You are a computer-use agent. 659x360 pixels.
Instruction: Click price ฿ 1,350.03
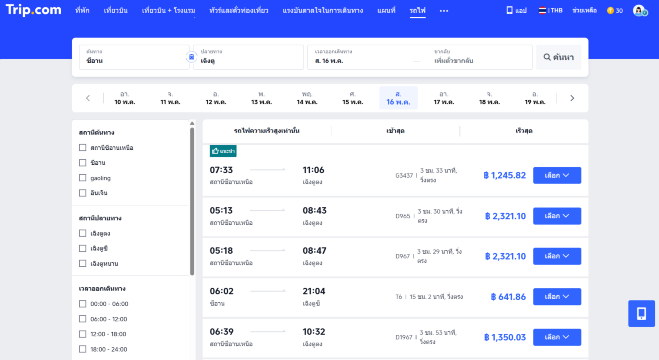point(505,337)
